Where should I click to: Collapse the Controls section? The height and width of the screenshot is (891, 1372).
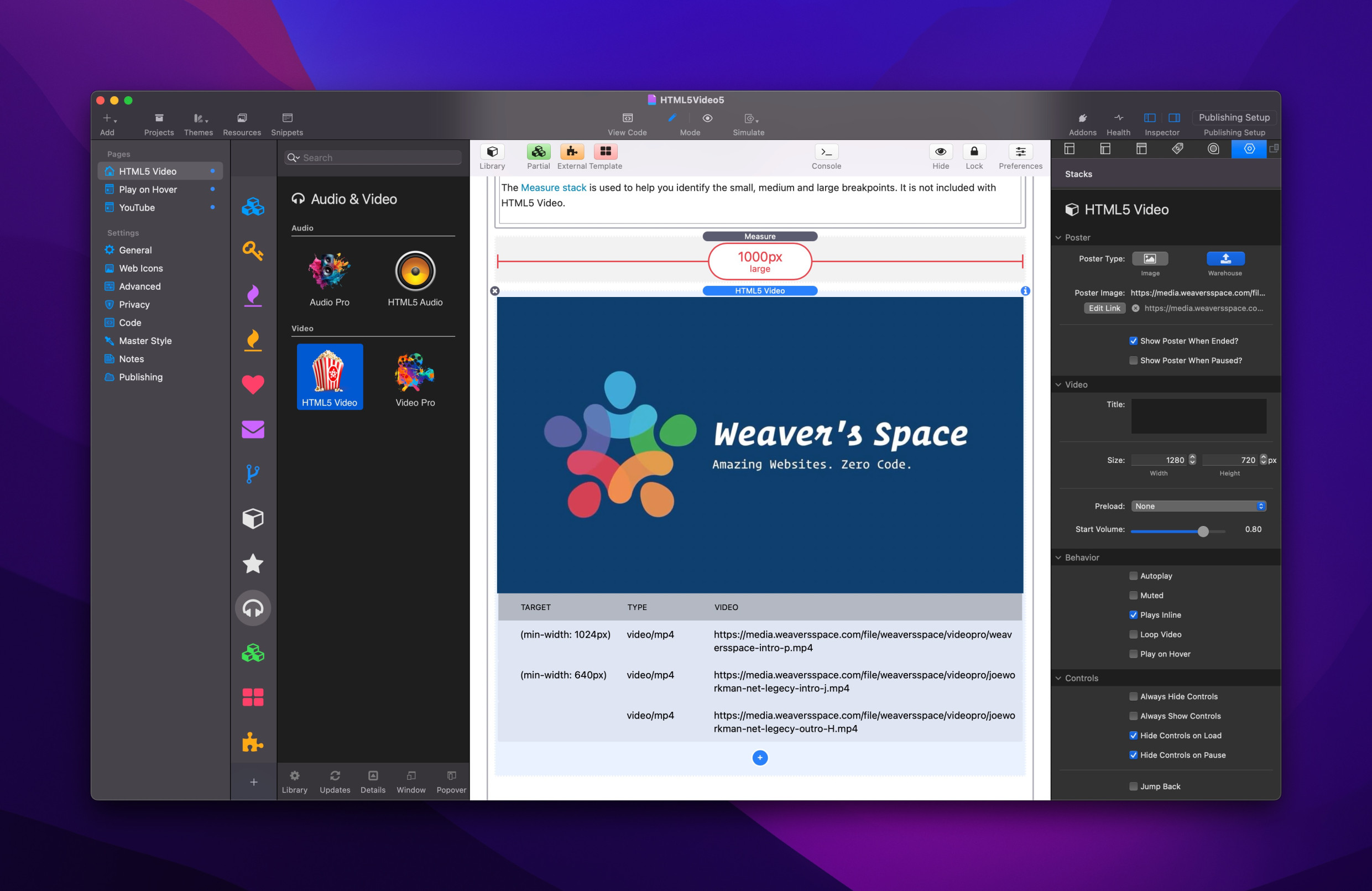pos(1058,678)
